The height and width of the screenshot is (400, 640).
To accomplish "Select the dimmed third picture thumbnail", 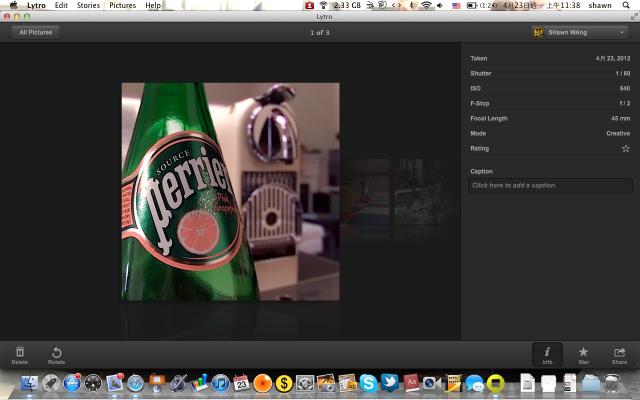I will click(x=424, y=192).
